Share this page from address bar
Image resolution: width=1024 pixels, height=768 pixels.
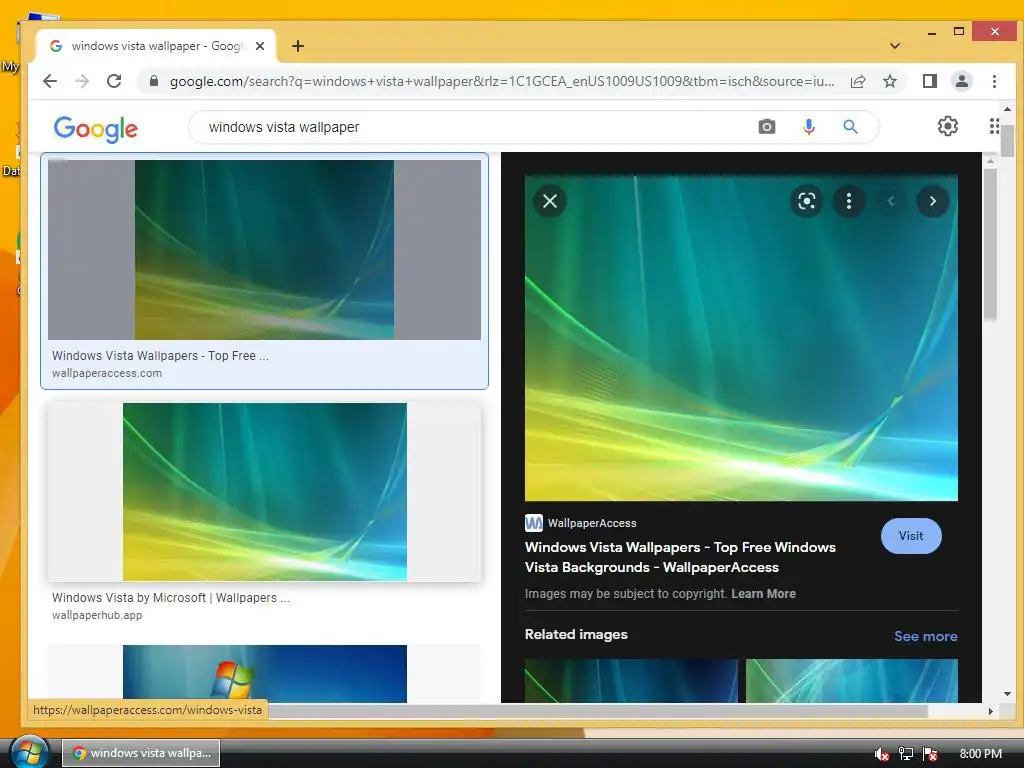tap(857, 81)
